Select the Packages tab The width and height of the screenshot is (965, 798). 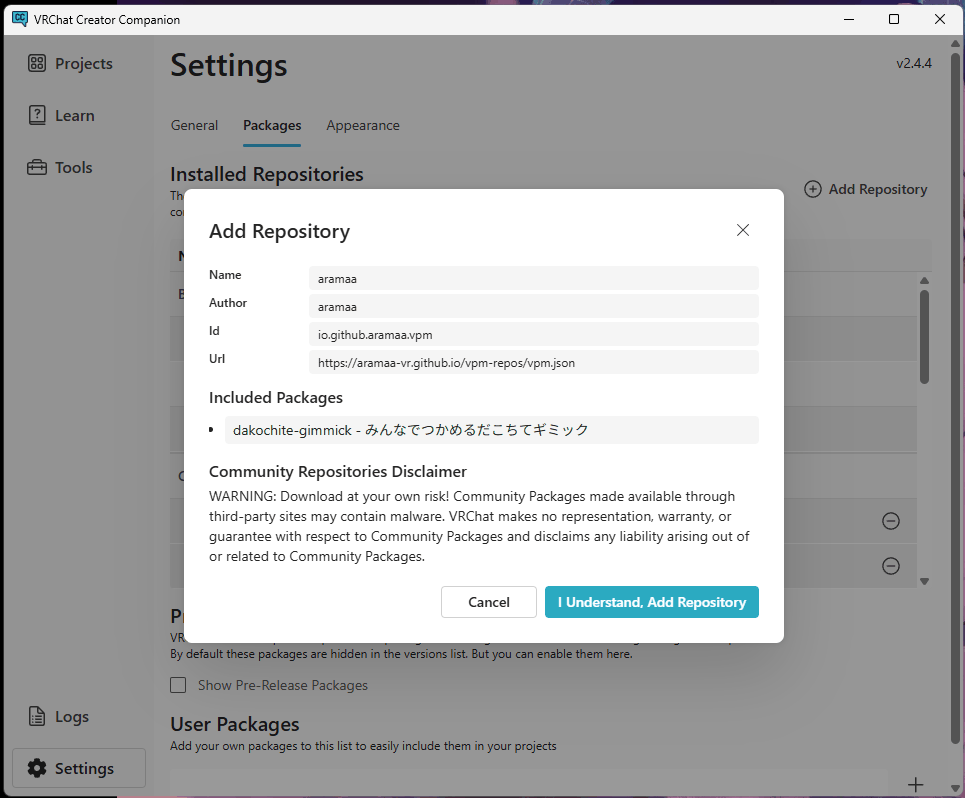tap(271, 126)
